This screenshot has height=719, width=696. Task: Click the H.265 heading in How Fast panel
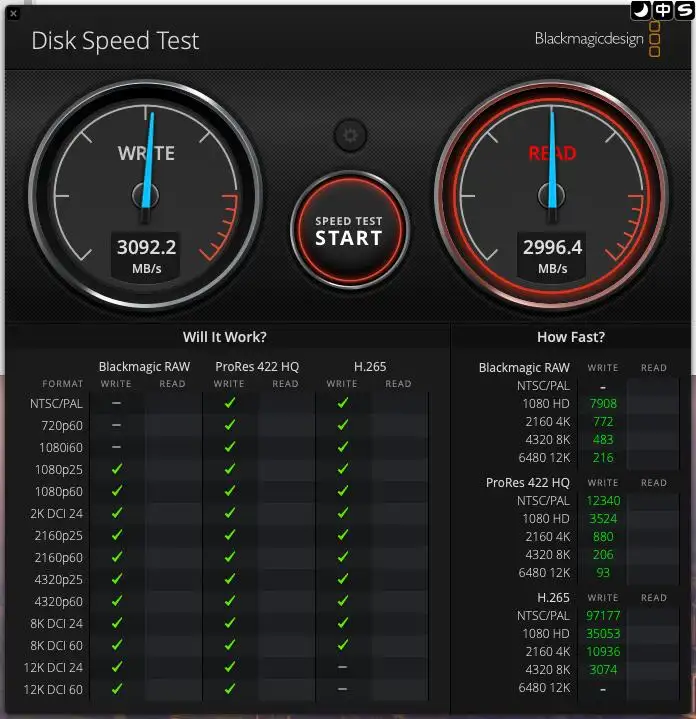(x=553, y=597)
